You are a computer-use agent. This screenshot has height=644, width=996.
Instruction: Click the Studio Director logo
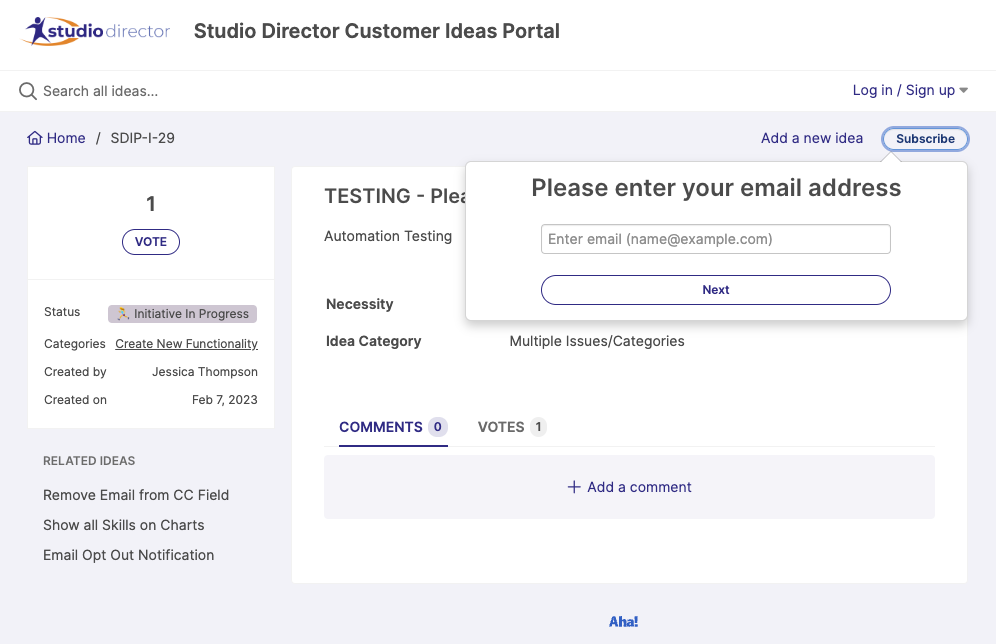(x=95, y=31)
